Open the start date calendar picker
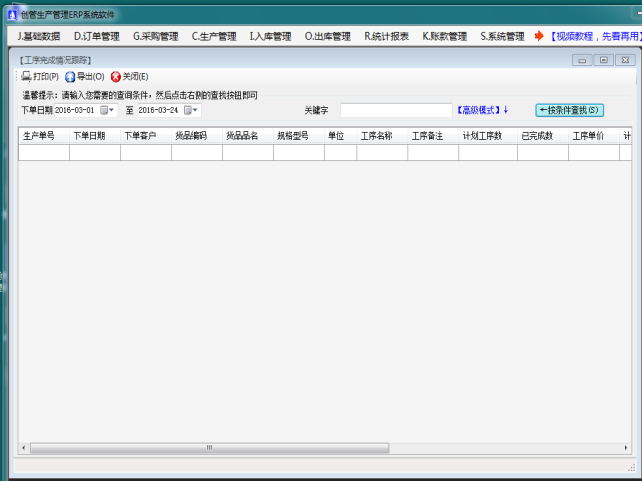The width and height of the screenshot is (642, 482). point(104,110)
